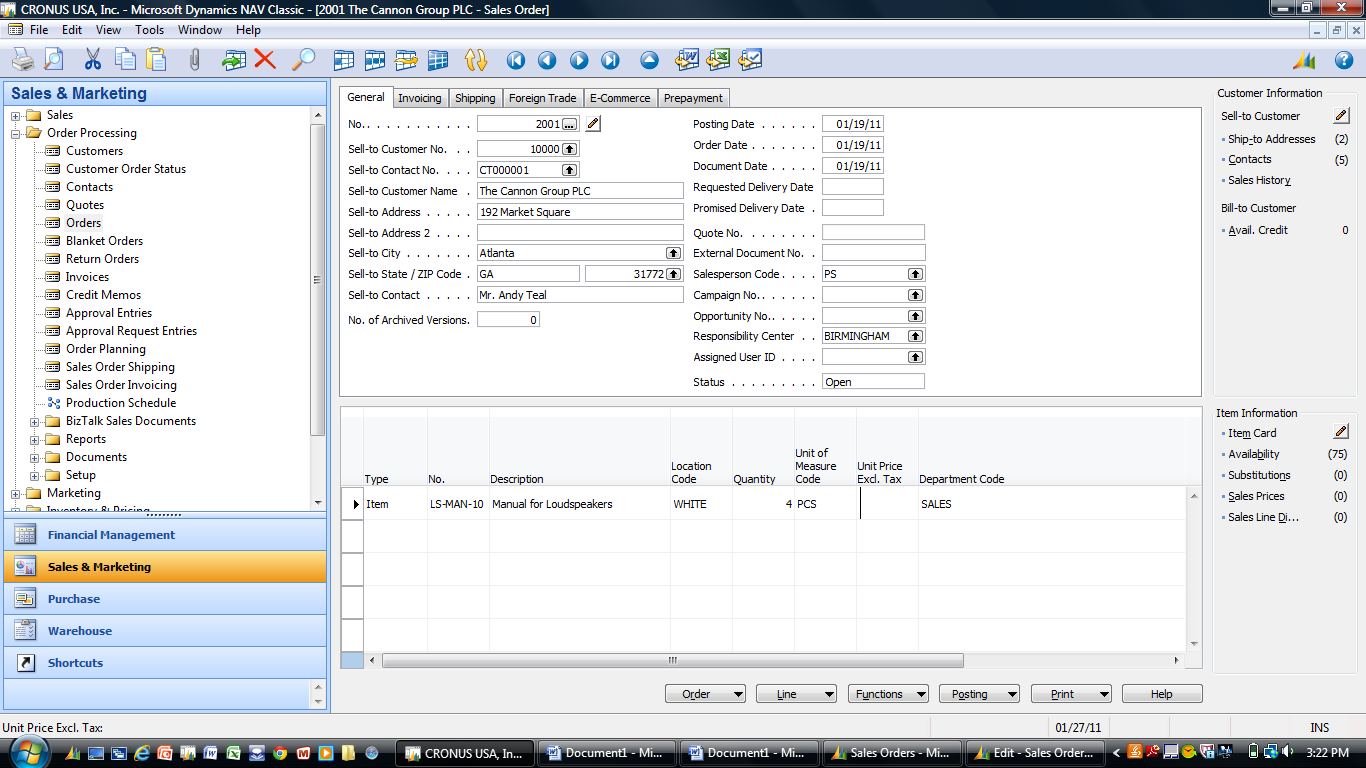The image size is (1366, 768).
Task: Click the pencil icon next to Sell-to Customer
Action: click(1341, 116)
